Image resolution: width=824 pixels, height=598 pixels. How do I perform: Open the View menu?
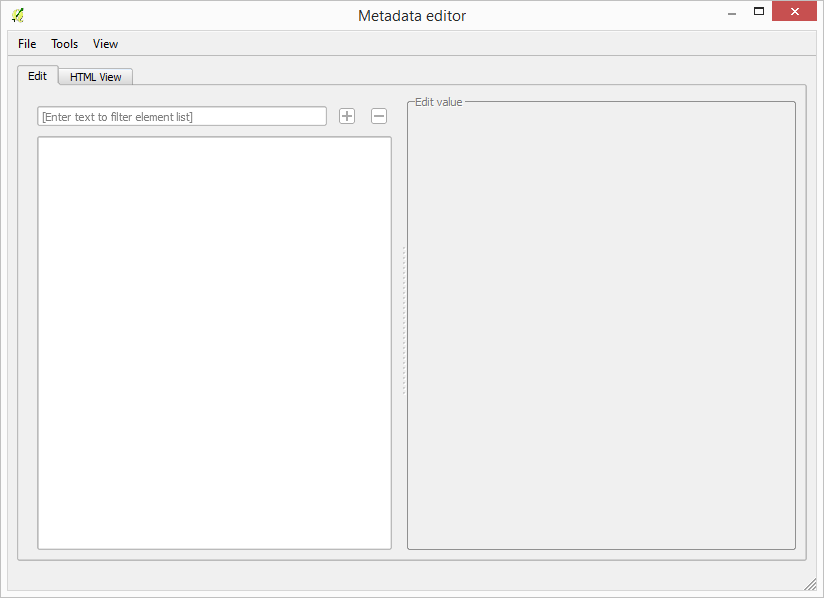point(105,44)
